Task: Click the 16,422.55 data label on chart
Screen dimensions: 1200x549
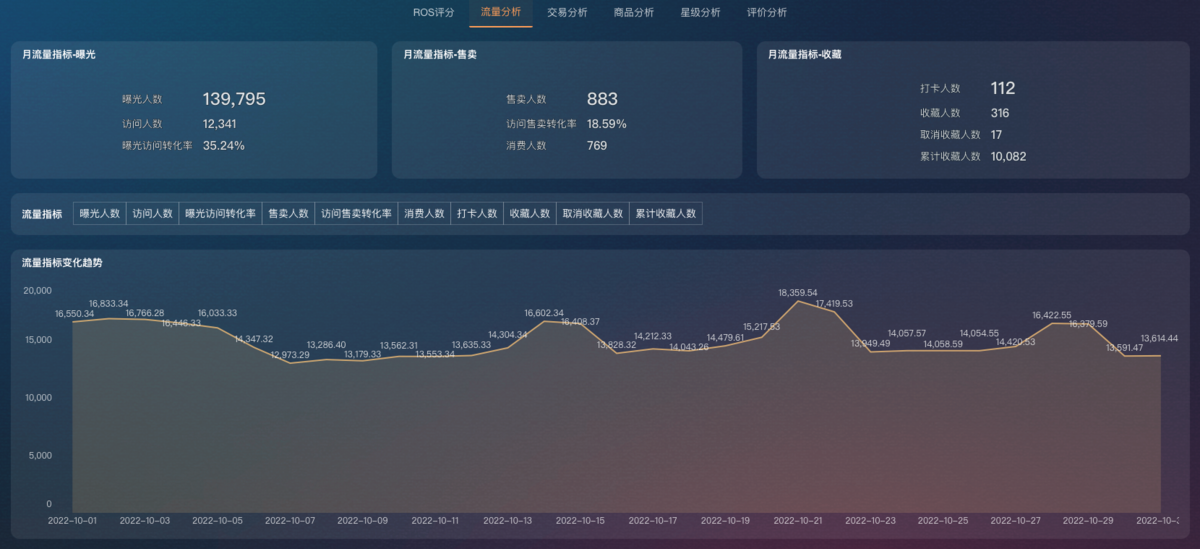Action: (x=1052, y=315)
